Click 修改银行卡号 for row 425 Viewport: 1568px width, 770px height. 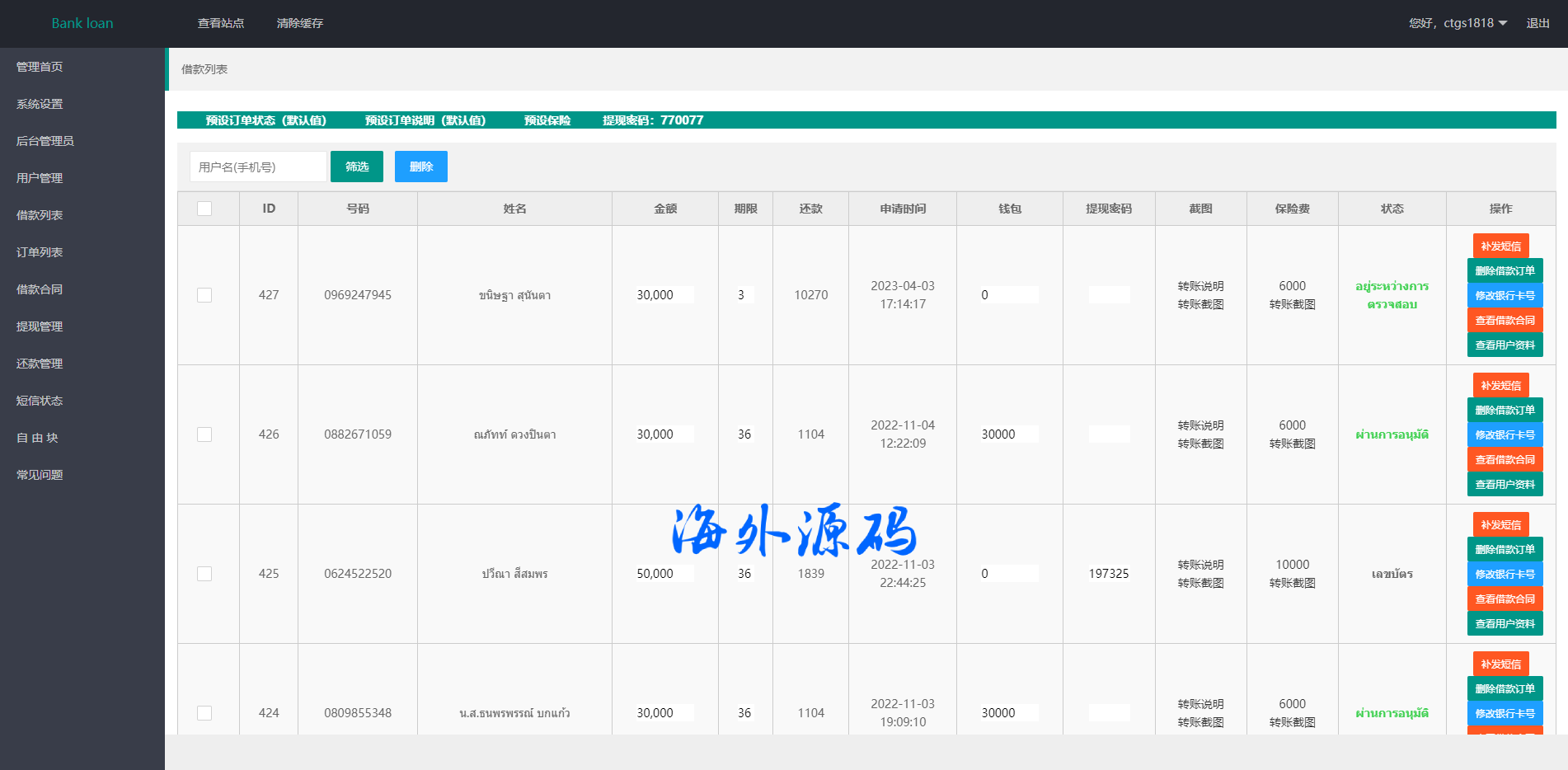coord(1505,574)
